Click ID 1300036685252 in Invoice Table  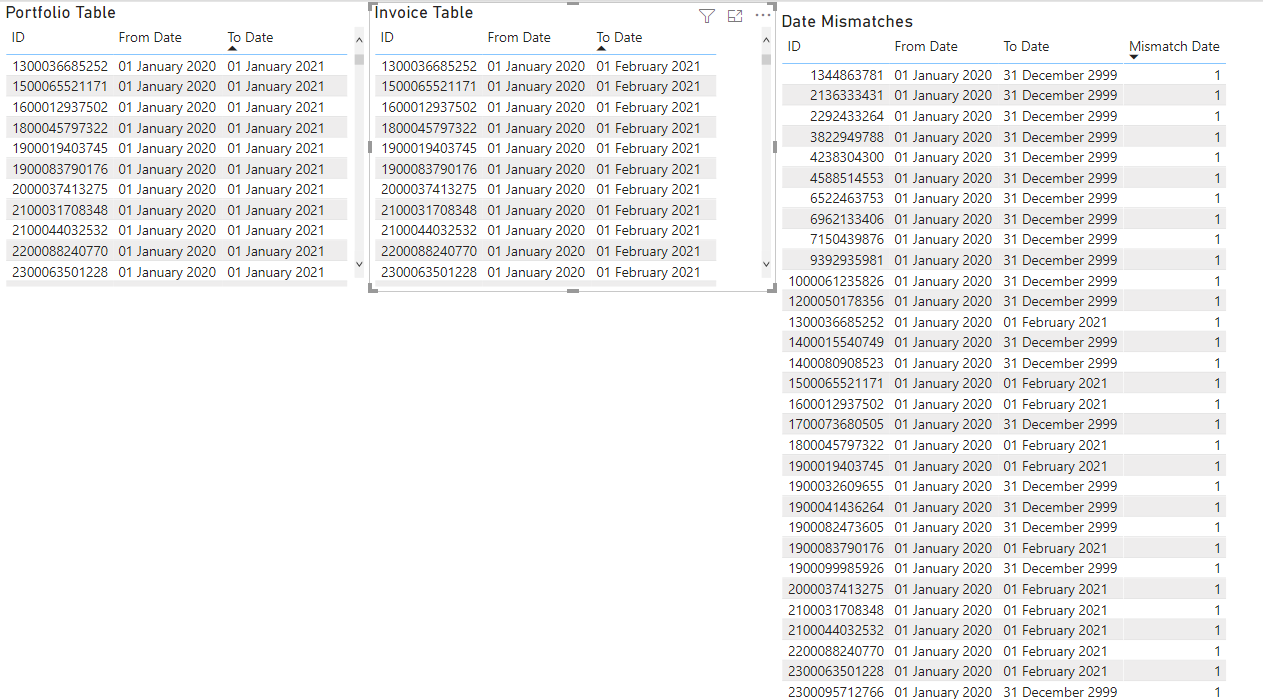(429, 67)
